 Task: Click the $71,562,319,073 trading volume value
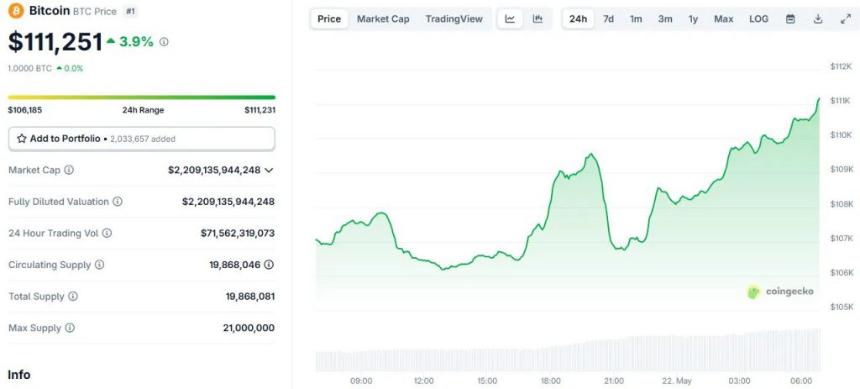[237, 233]
